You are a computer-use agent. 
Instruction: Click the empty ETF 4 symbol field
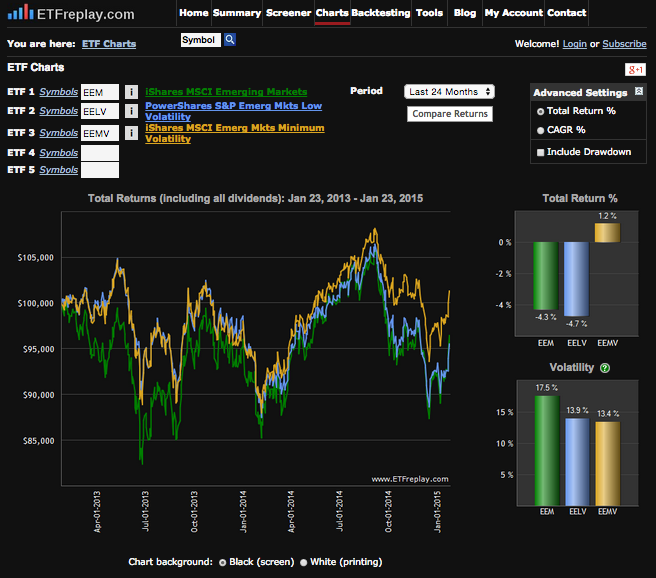(x=100, y=153)
